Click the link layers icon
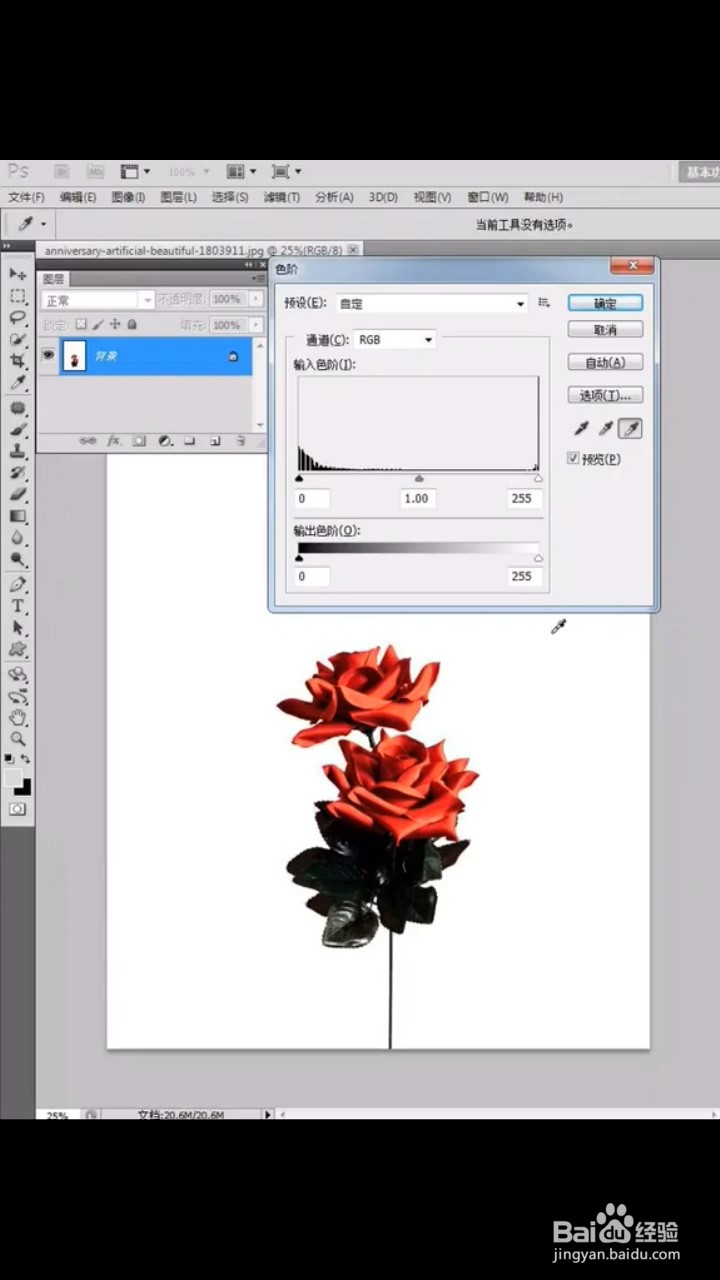Image resolution: width=720 pixels, height=1280 pixels. [88, 440]
